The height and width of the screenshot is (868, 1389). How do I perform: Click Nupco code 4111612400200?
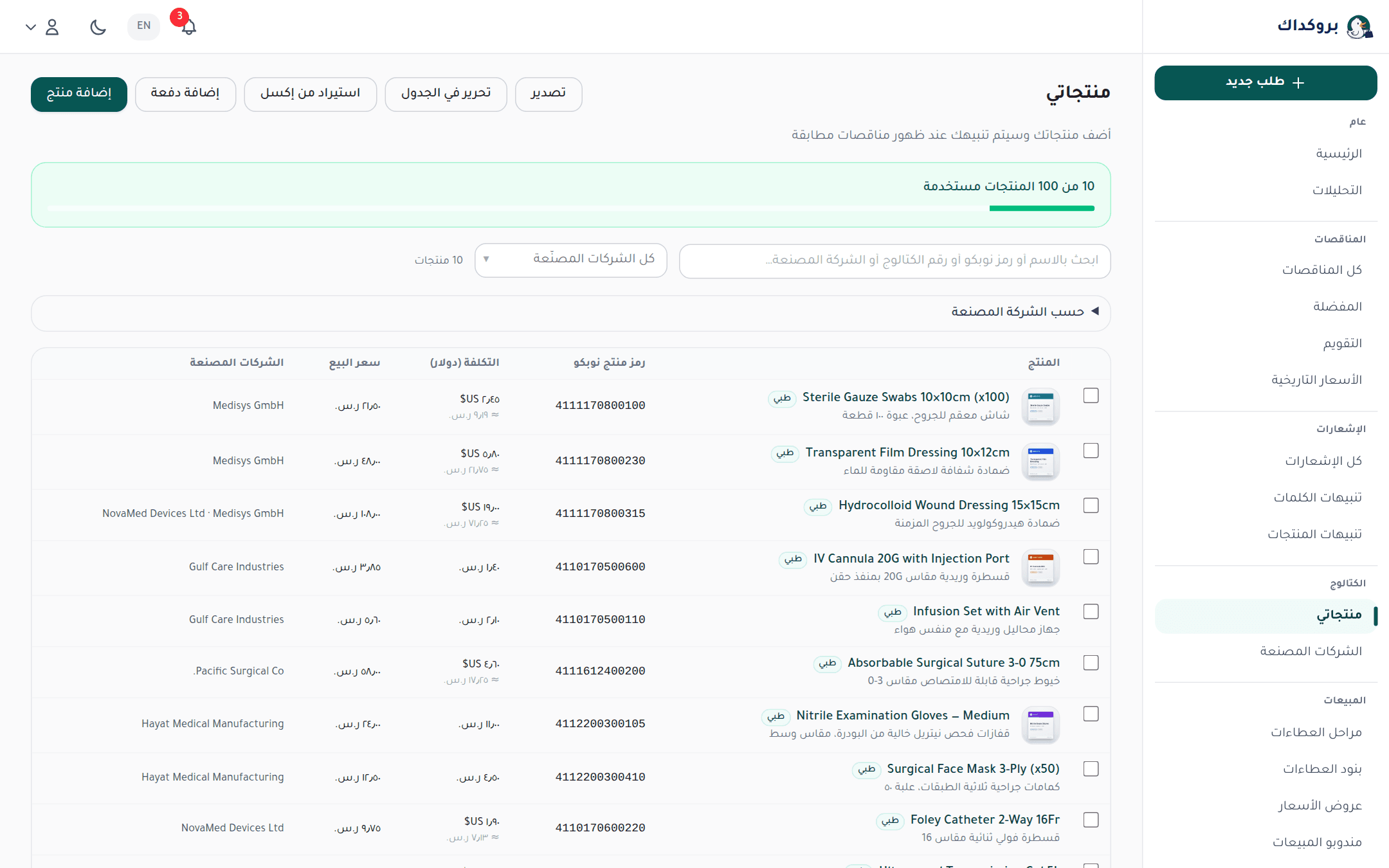point(600,671)
